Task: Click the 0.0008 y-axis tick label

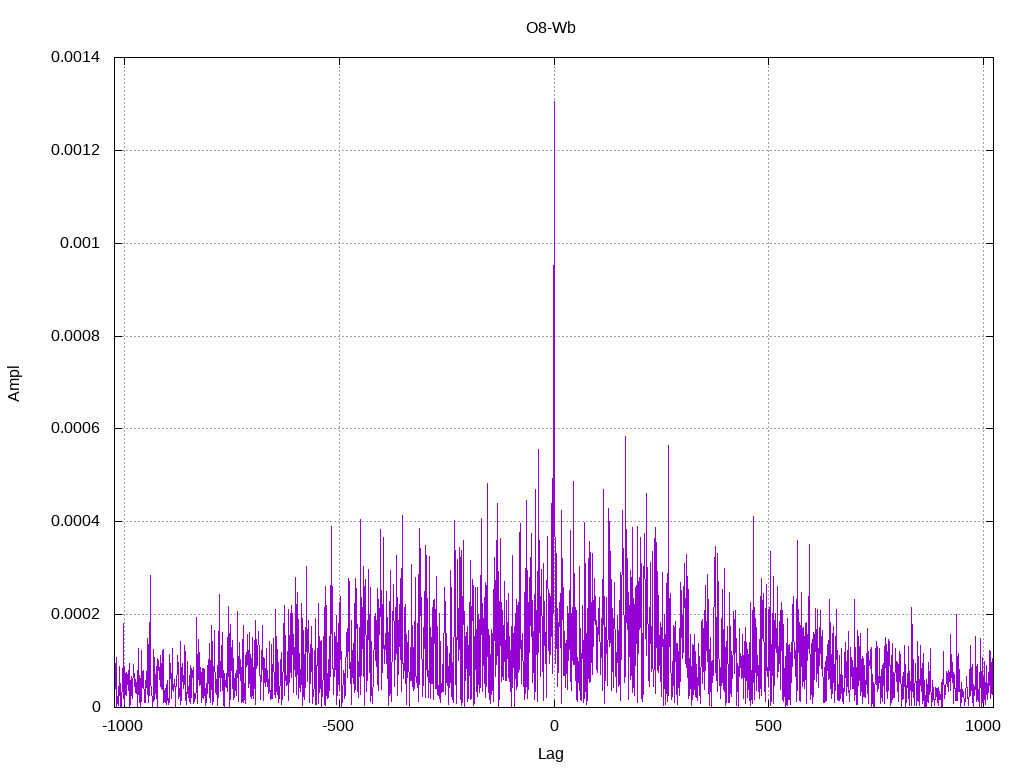Action: [x=76, y=336]
